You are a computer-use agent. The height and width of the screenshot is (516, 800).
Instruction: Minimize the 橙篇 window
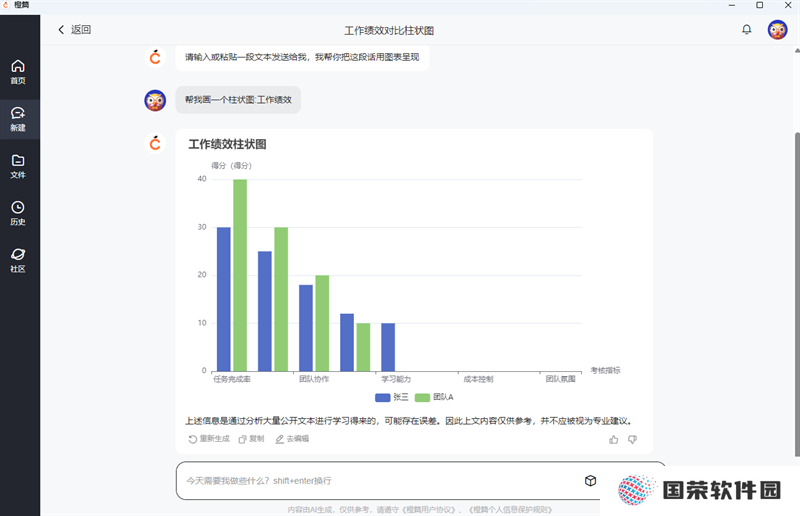(x=732, y=5)
